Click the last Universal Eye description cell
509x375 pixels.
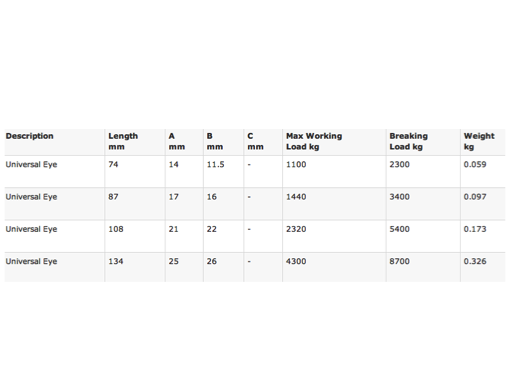pos(31,261)
